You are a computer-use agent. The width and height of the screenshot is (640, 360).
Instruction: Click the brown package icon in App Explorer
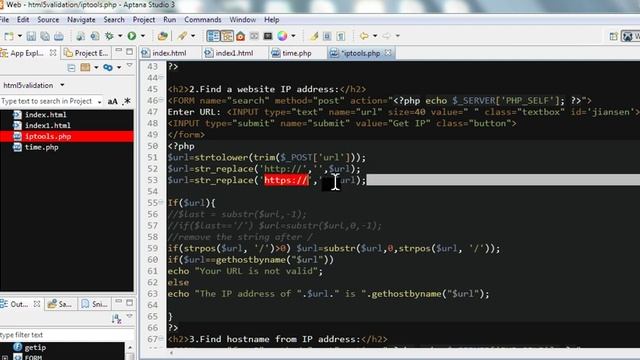tap(85, 68)
